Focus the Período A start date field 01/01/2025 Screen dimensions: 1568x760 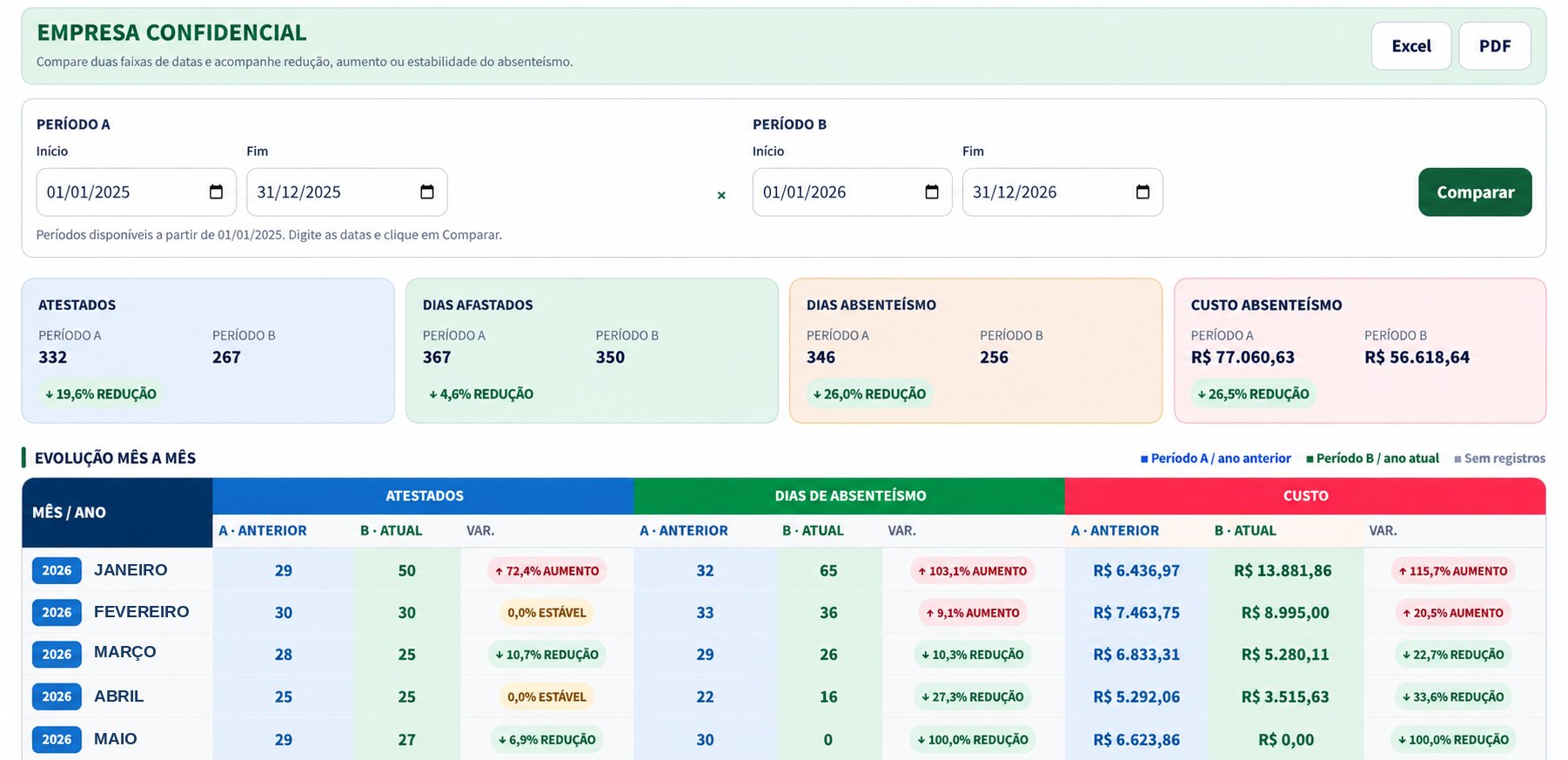[136, 192]
